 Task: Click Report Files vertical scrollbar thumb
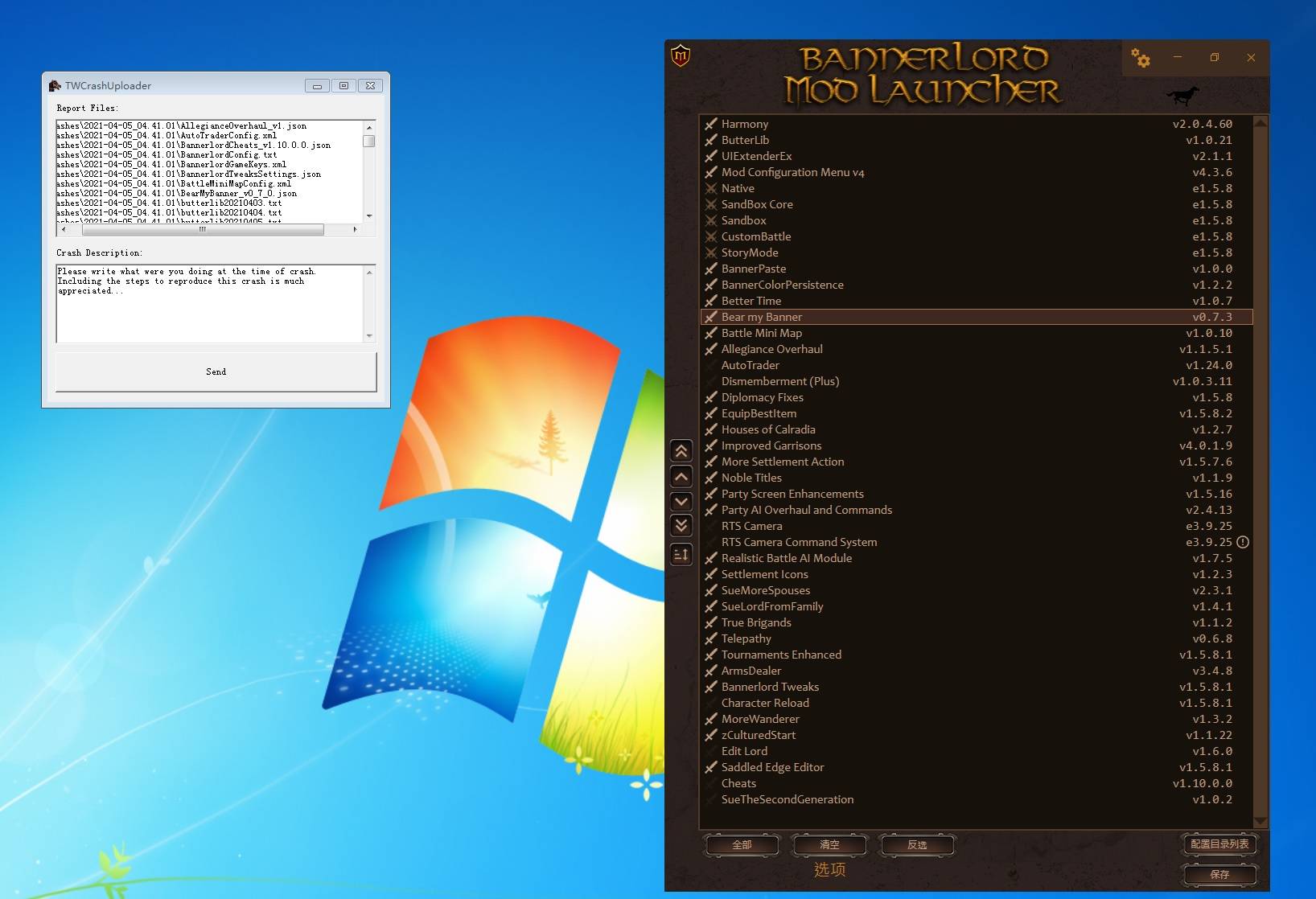369,142
